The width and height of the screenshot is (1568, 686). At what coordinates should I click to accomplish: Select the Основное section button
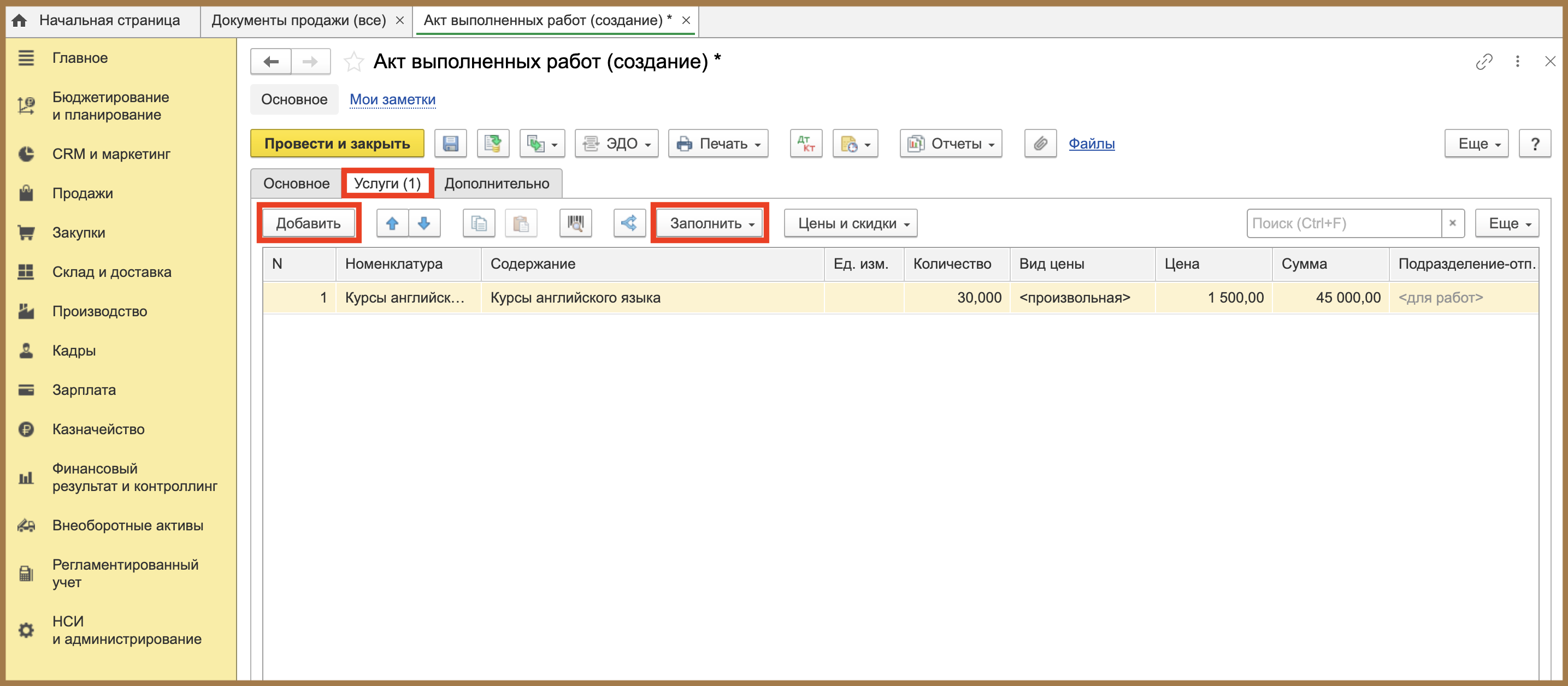click(x=294, y=99)
